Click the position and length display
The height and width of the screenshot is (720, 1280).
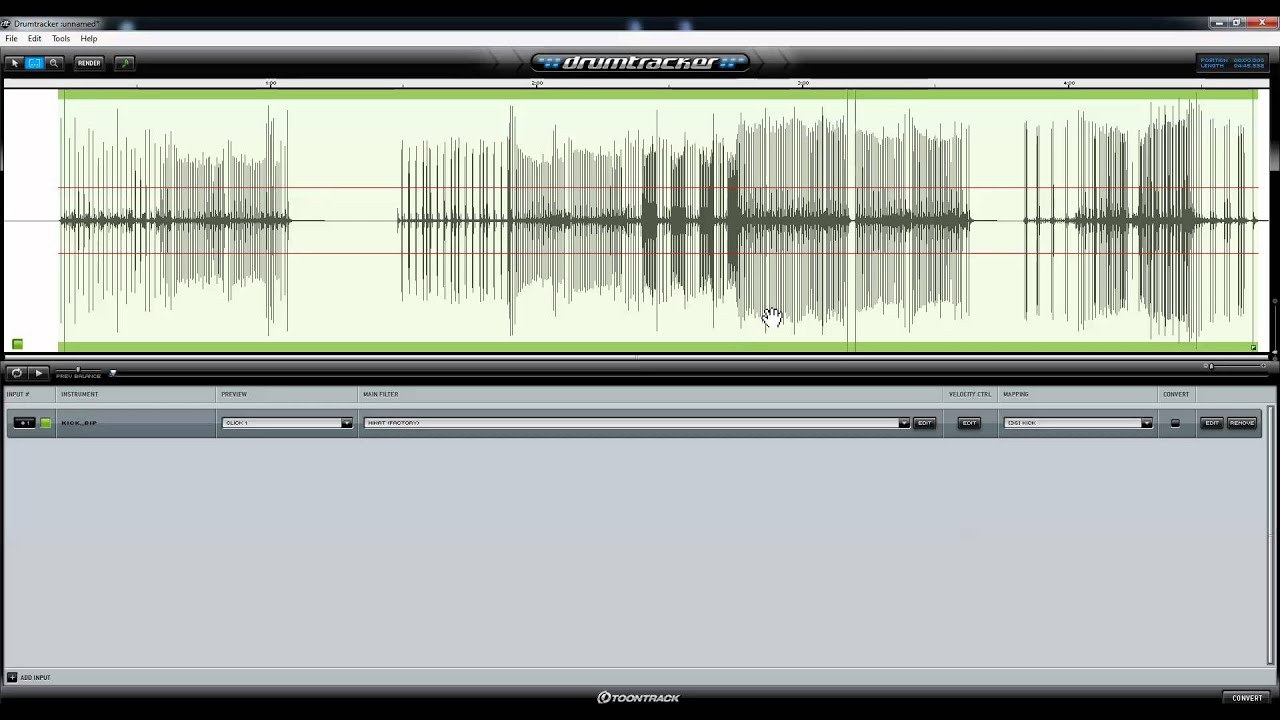1233,63
